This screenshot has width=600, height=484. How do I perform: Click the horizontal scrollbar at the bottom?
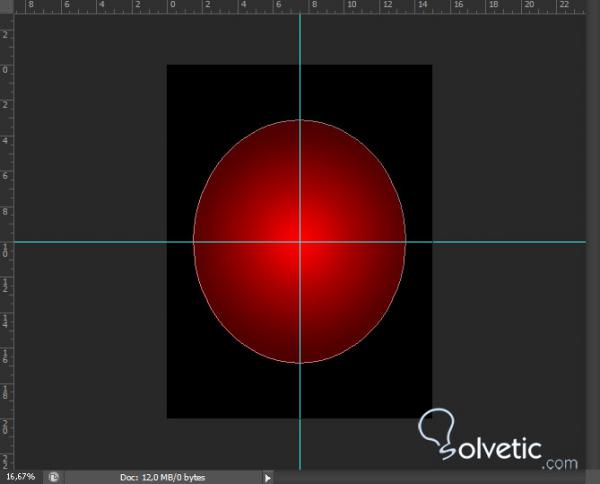(x=430, y=477)
